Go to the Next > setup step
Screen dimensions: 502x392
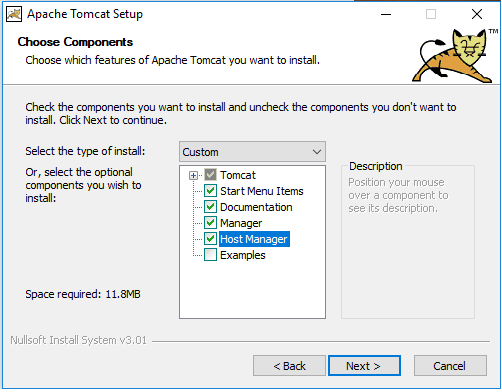(x=364, y=366)
